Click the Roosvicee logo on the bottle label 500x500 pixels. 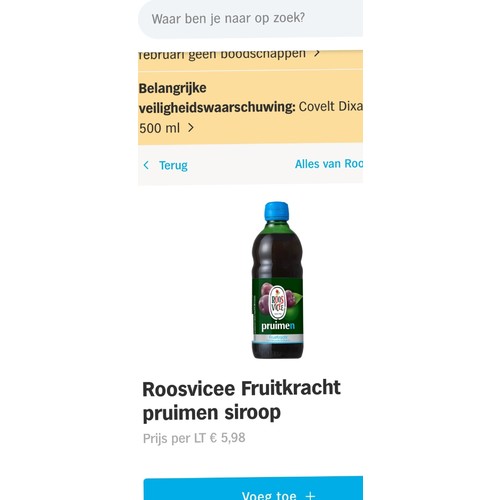point(277,303)
